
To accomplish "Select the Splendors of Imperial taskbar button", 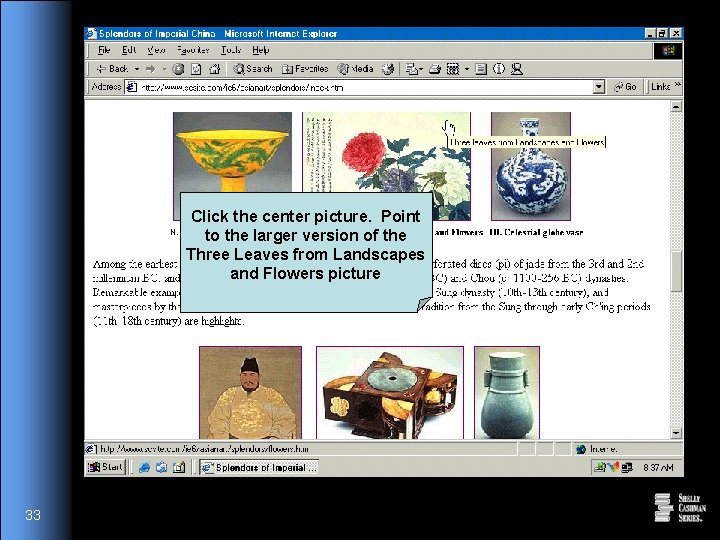I will pyautogui.click(x=259, y=467).
